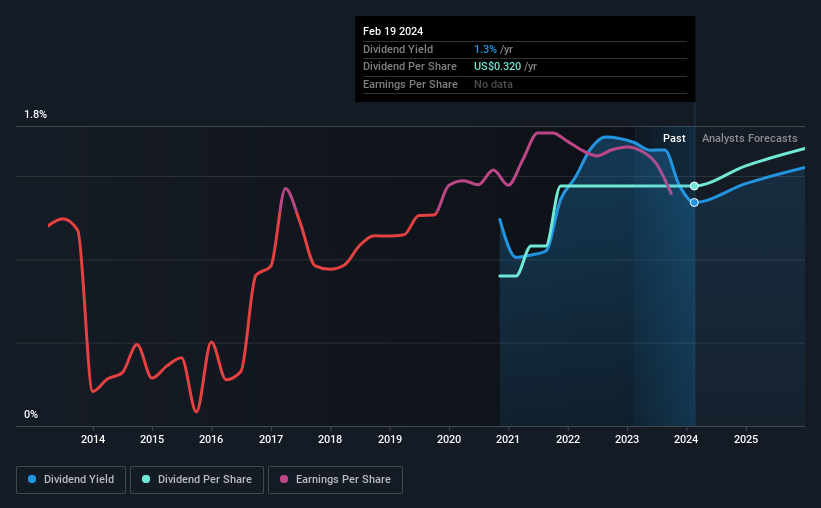
Task: Click the 2022 x-axis year label
Action: [568, 439]
